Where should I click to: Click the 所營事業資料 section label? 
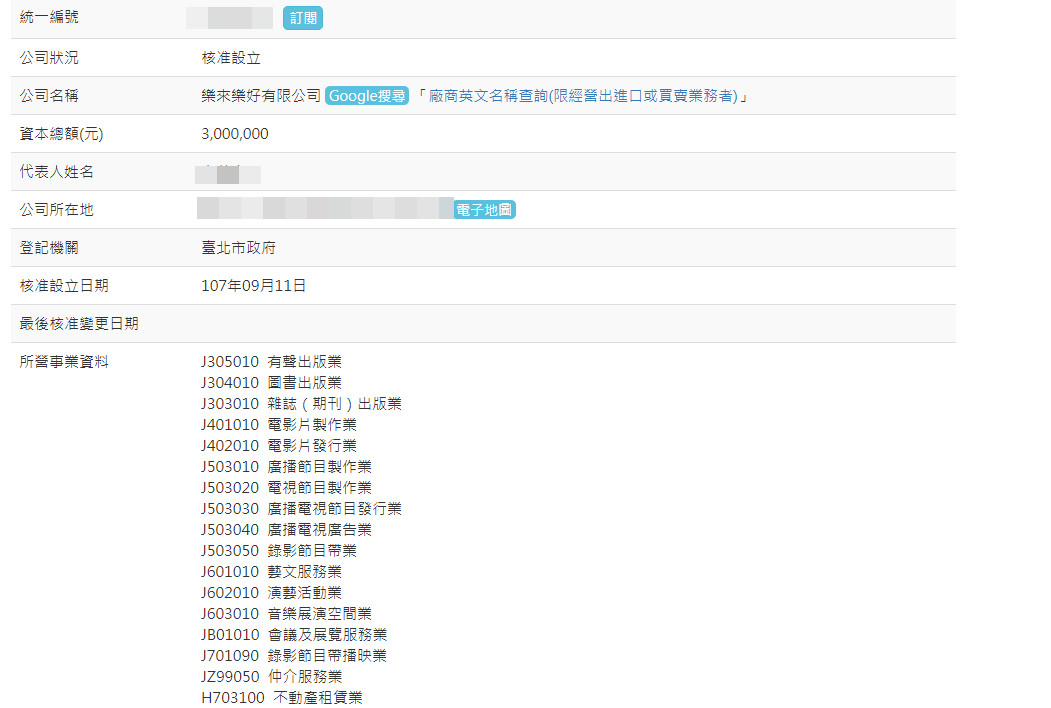[64, 362]
